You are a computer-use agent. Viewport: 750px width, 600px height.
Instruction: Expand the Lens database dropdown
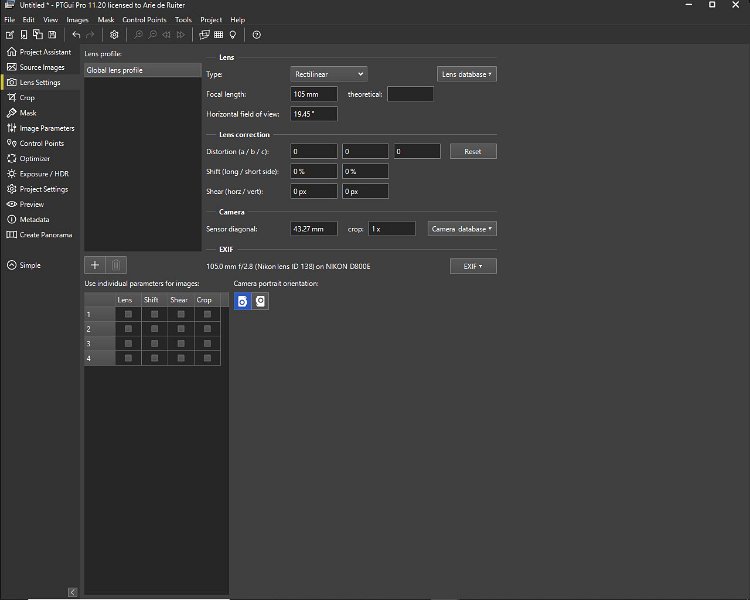point(467,74)
